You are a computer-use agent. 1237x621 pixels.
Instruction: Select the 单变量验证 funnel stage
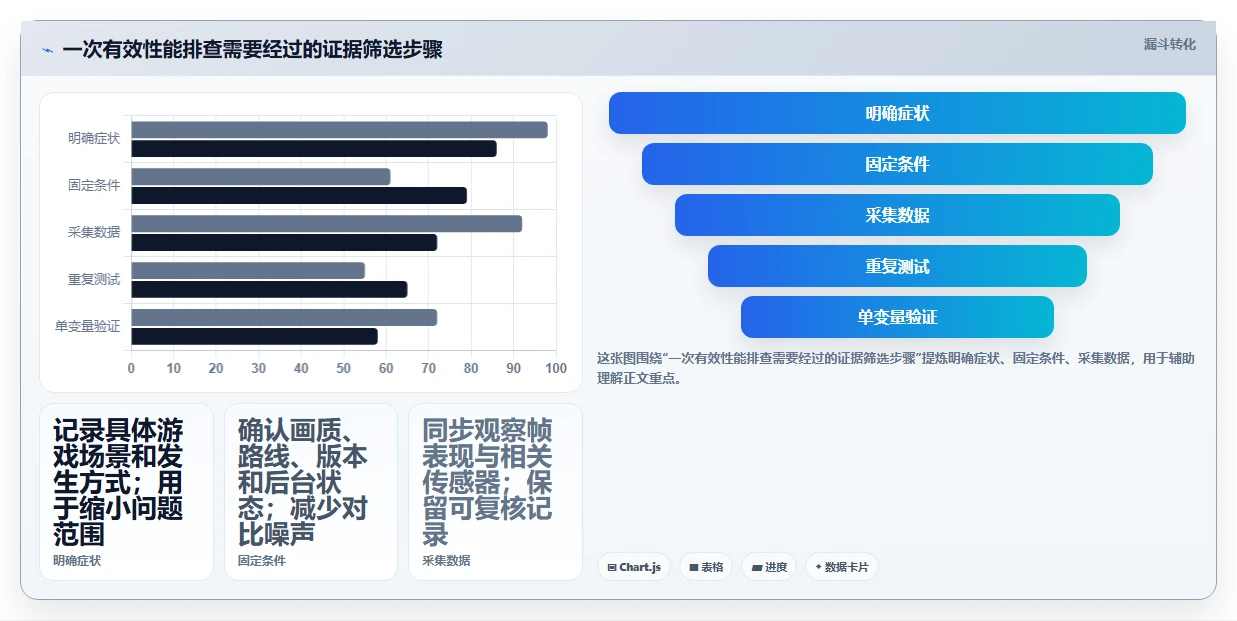point(897,317)
